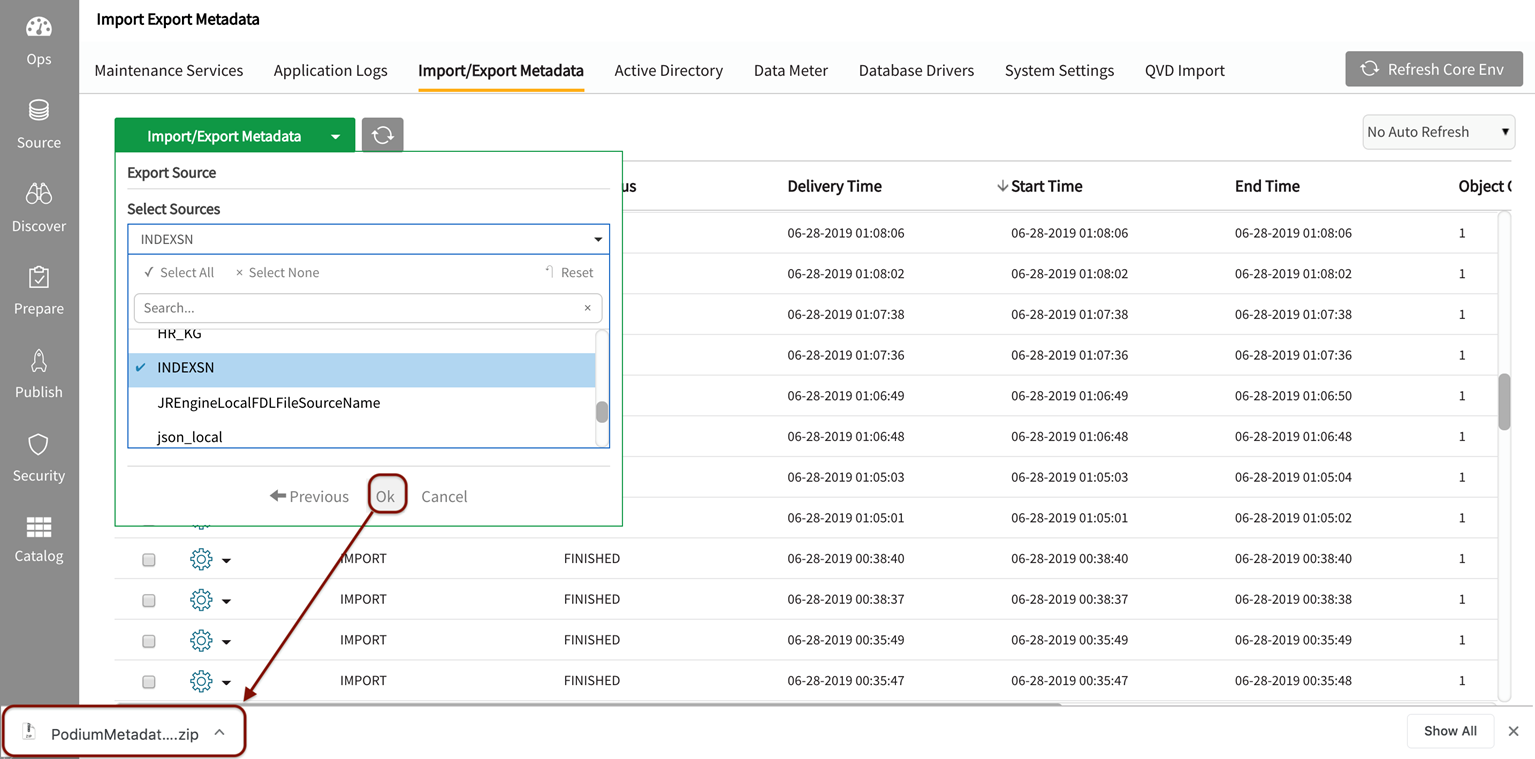Click the refresh icon beside Import/Export Metadata
The height and width of the screenshot is (759, 1535).
point(382,135)
